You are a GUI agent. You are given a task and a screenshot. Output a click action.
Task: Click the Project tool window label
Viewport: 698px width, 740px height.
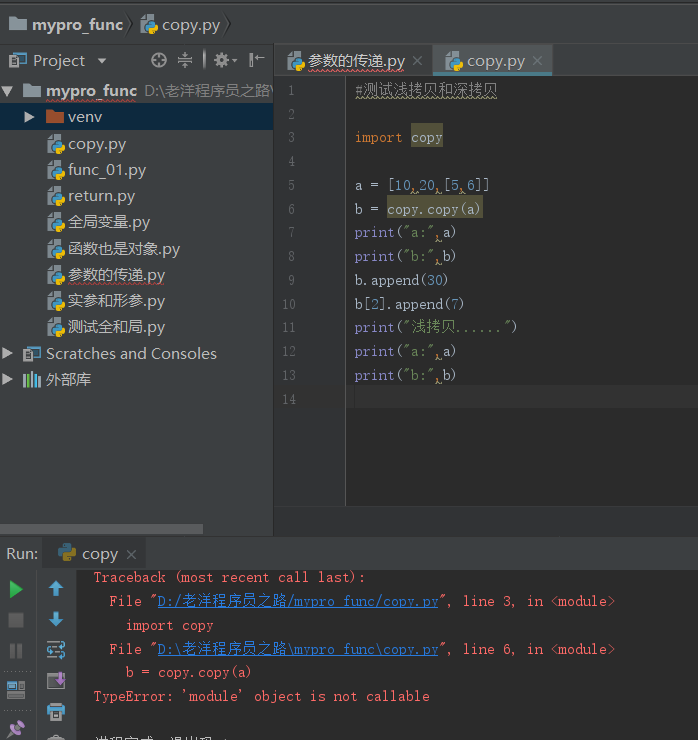(59, 61)
